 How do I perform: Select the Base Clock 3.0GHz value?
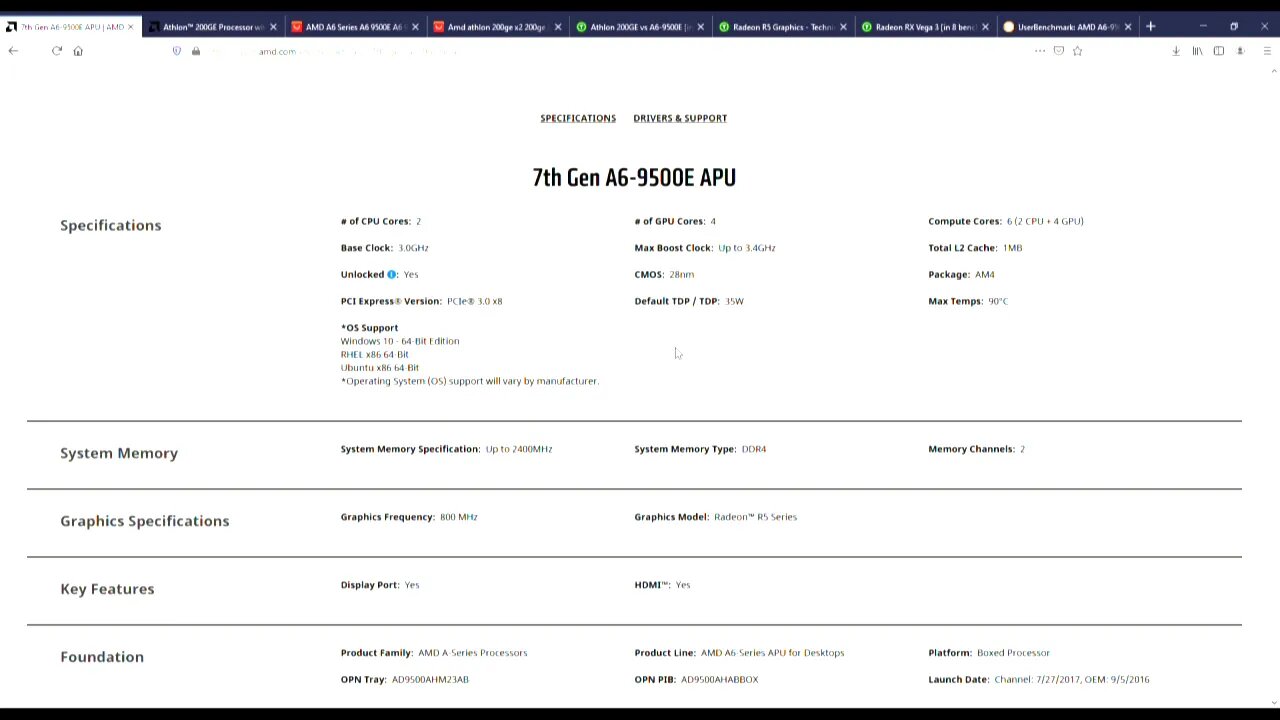tap(413, 248)
